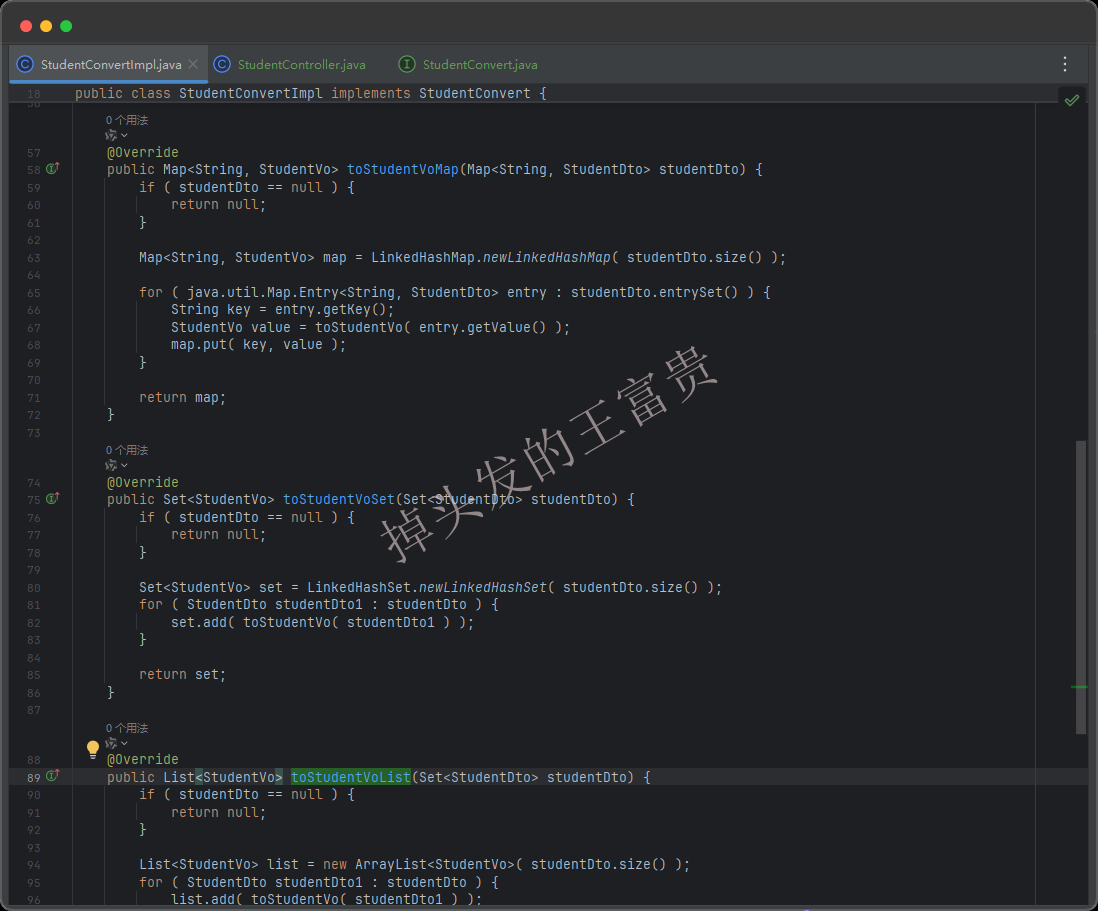1098x911 pixels.
Task: Click the toStudentVoSet method name
Action: 339,499
